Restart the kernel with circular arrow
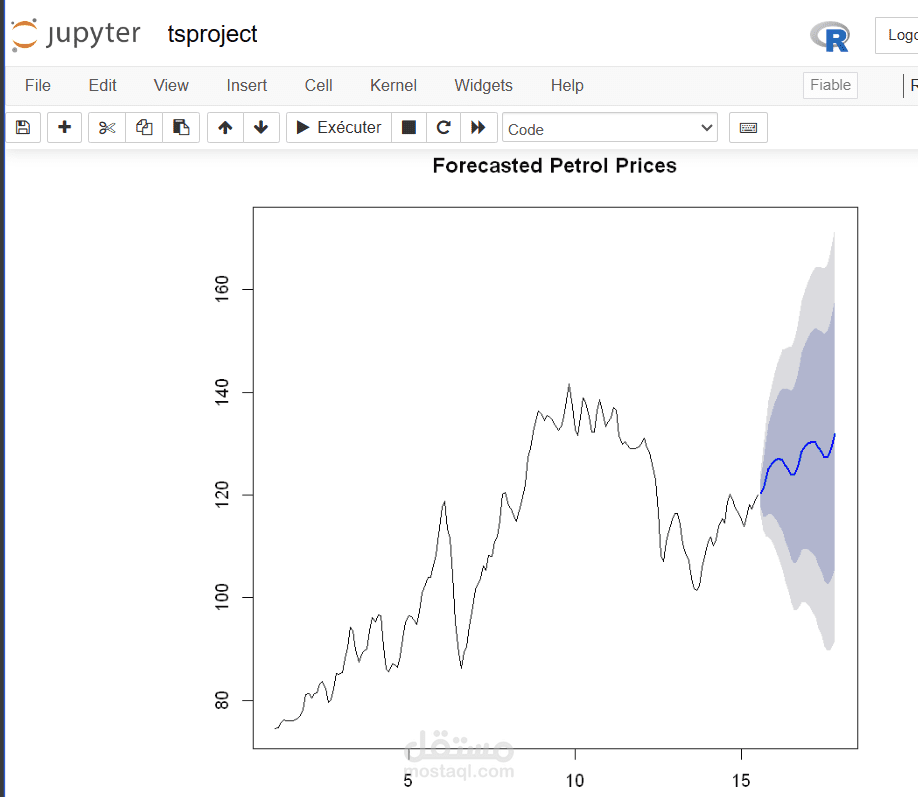 [x=443, y=128]
